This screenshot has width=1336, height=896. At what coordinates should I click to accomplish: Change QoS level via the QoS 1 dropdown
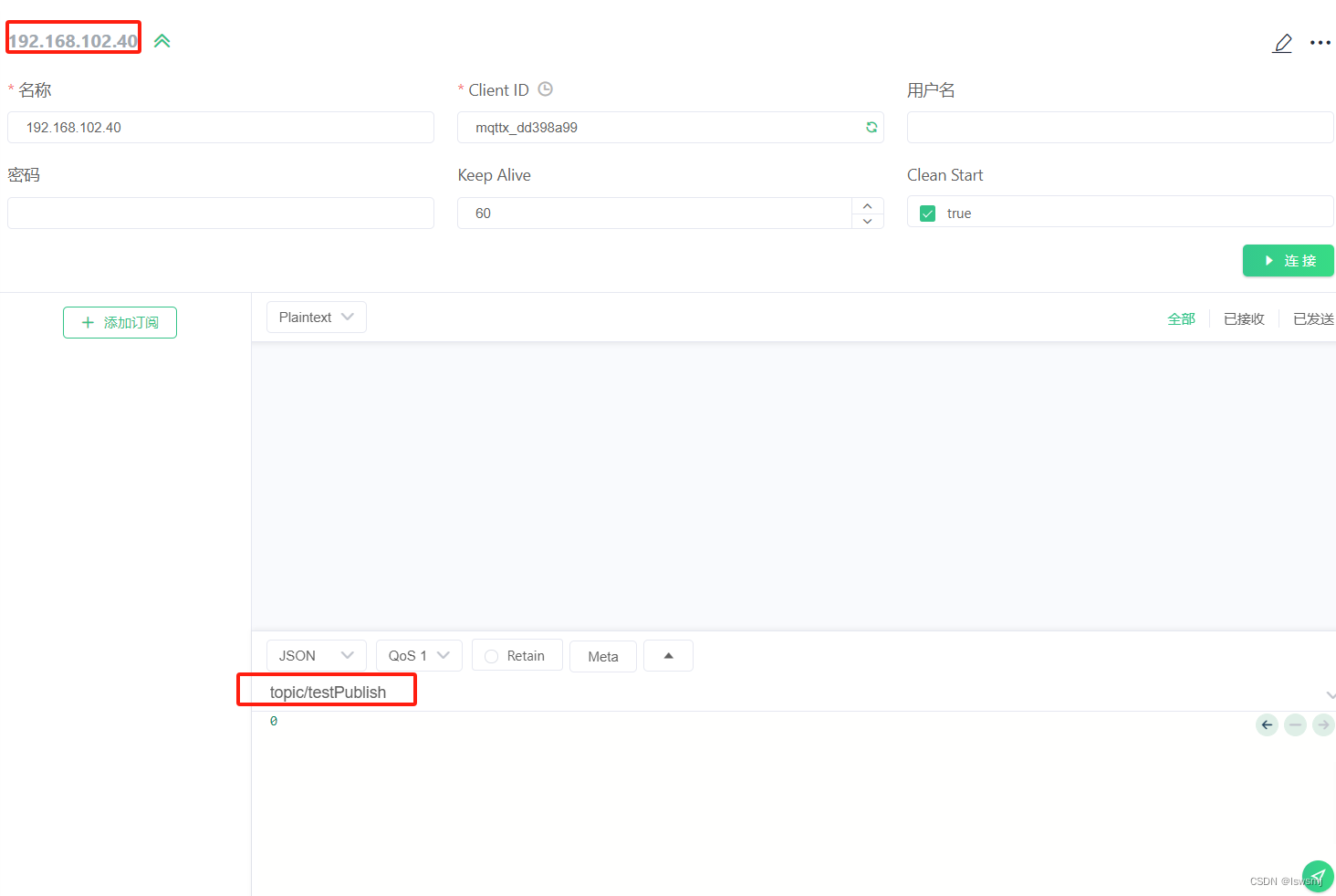pos(418,654)
